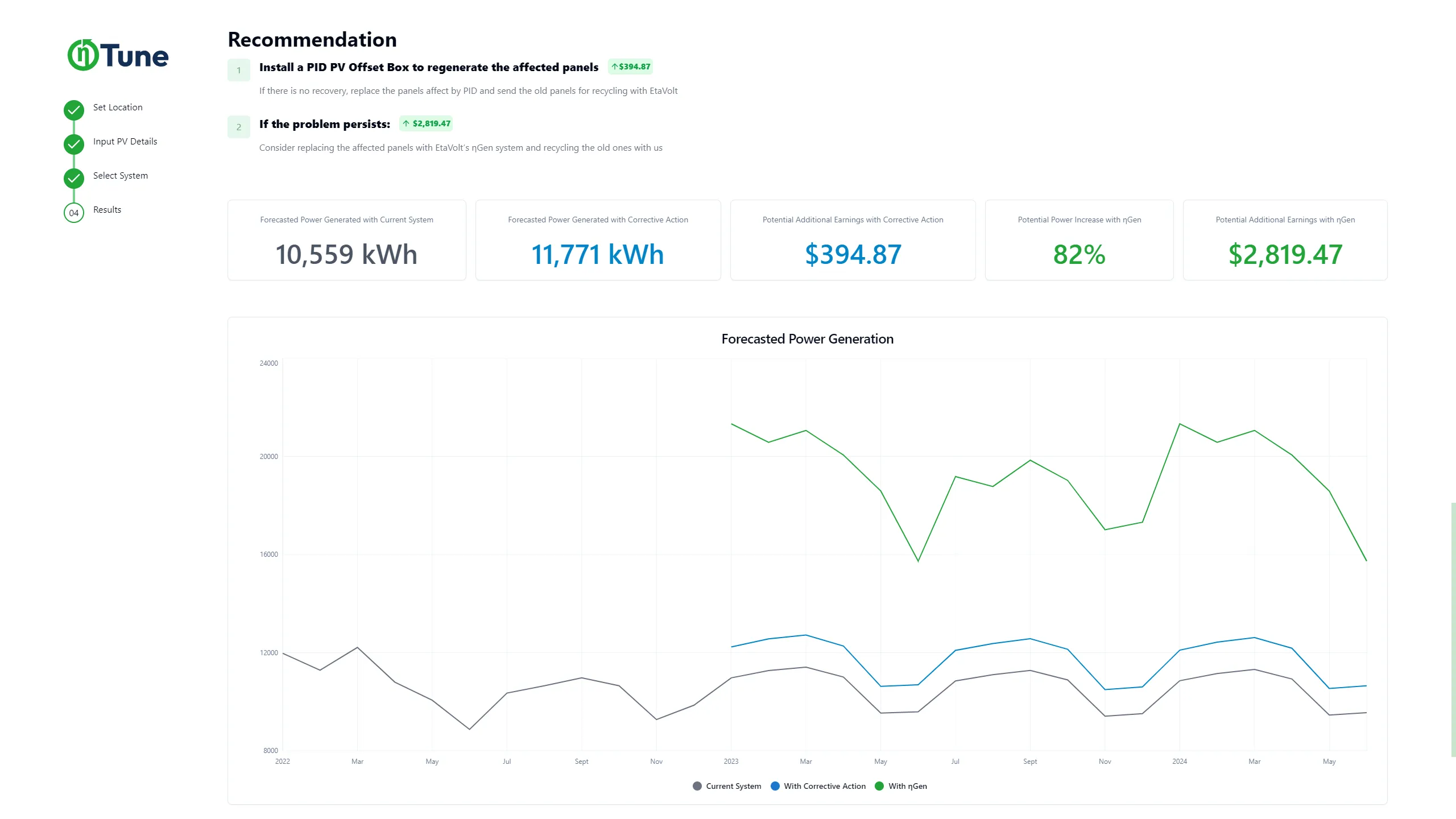Go to Select System step label
This screenshot has height=819, width=1456.
tap(121, 176)
